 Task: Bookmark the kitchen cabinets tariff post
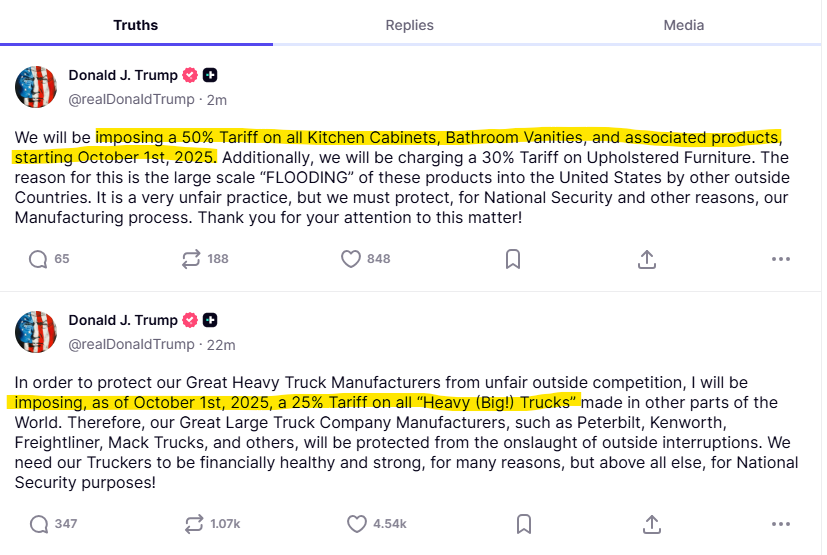pyautogui.click(x=512, y=259)
